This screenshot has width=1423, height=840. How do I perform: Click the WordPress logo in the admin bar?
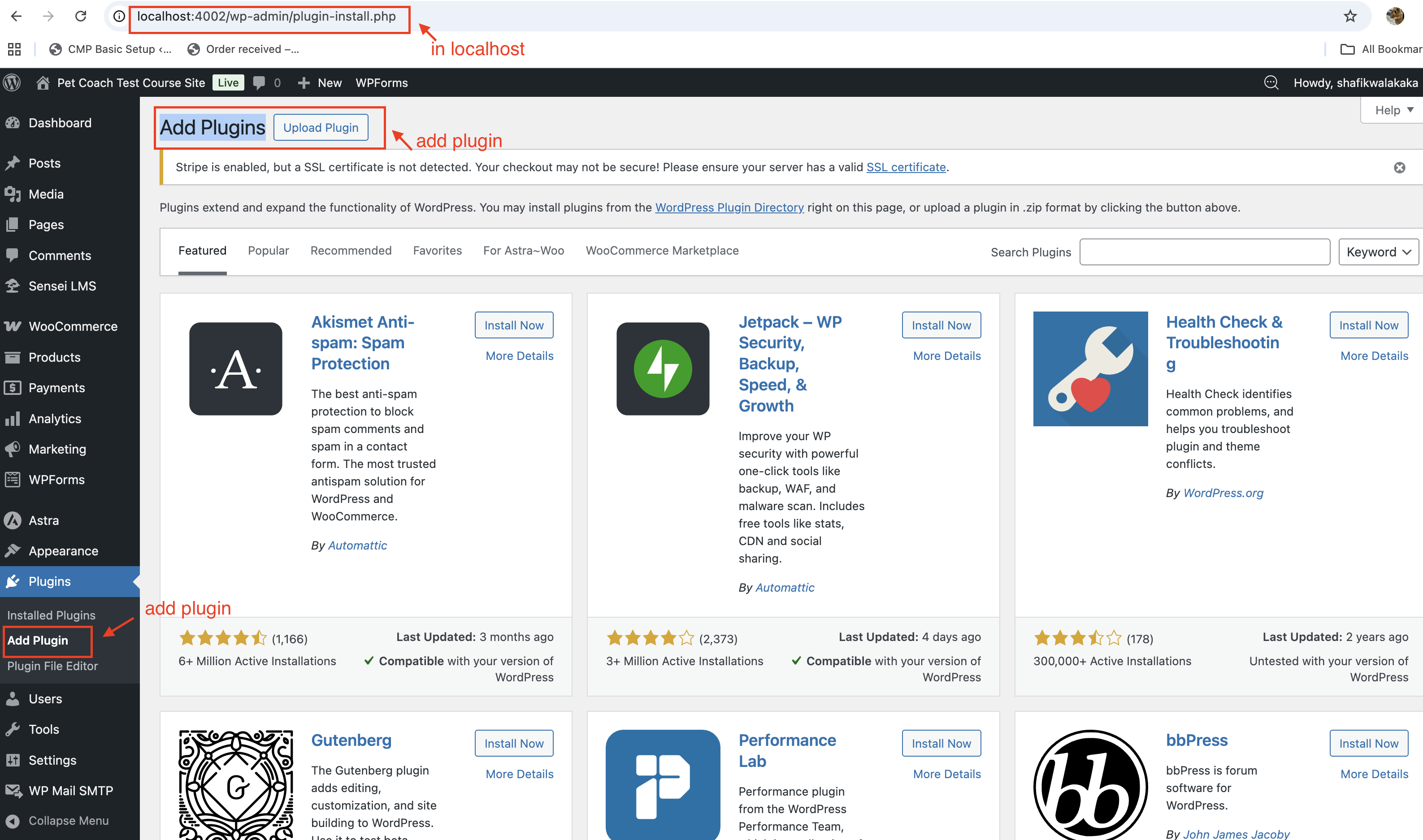coord(11,82)
